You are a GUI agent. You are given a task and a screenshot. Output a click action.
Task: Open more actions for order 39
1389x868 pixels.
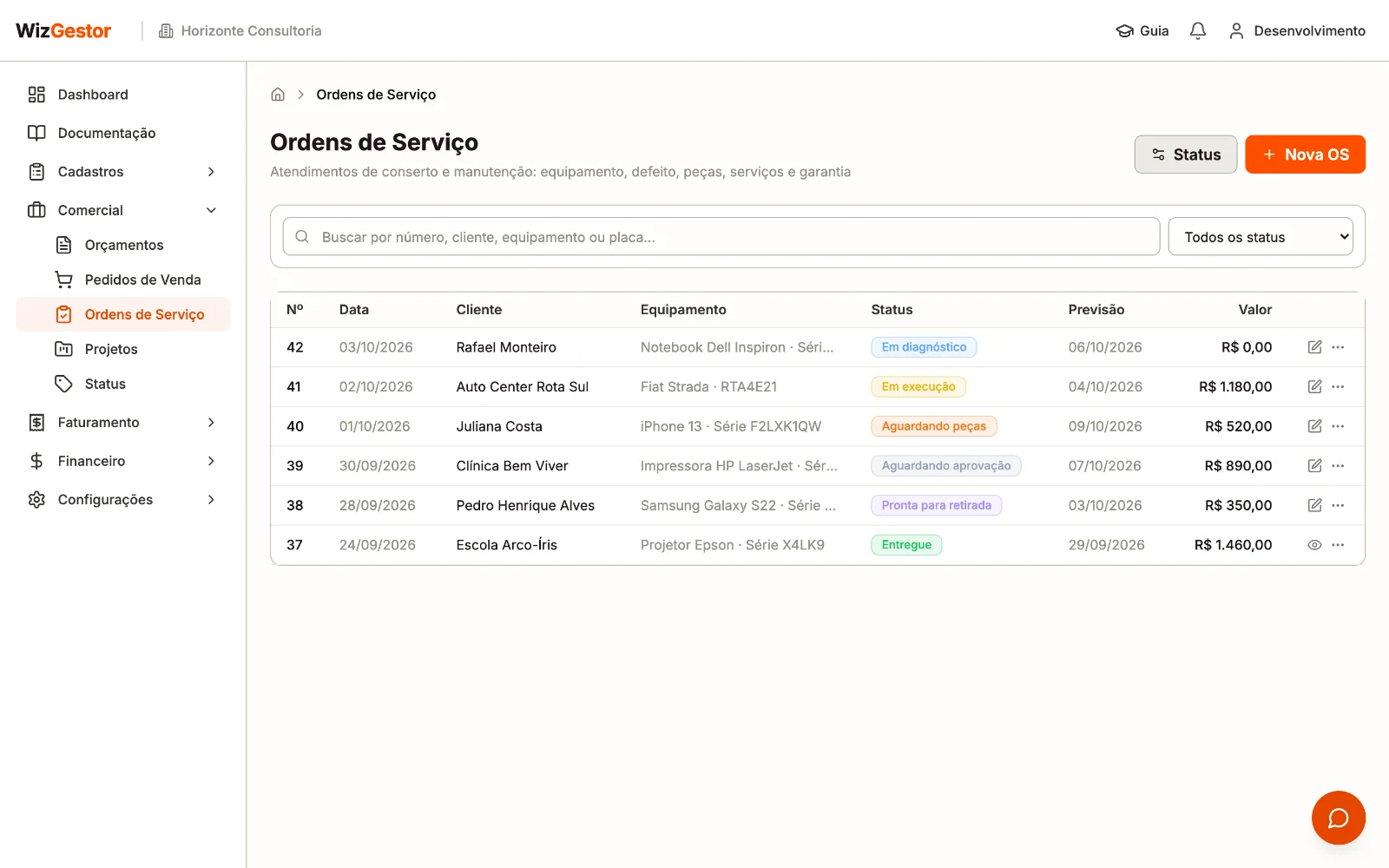(1338, 466)
